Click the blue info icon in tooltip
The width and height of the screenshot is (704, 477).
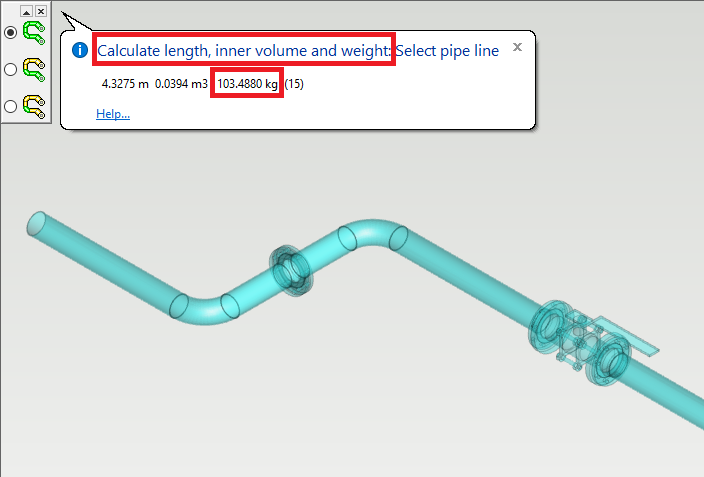click(80, 50)
